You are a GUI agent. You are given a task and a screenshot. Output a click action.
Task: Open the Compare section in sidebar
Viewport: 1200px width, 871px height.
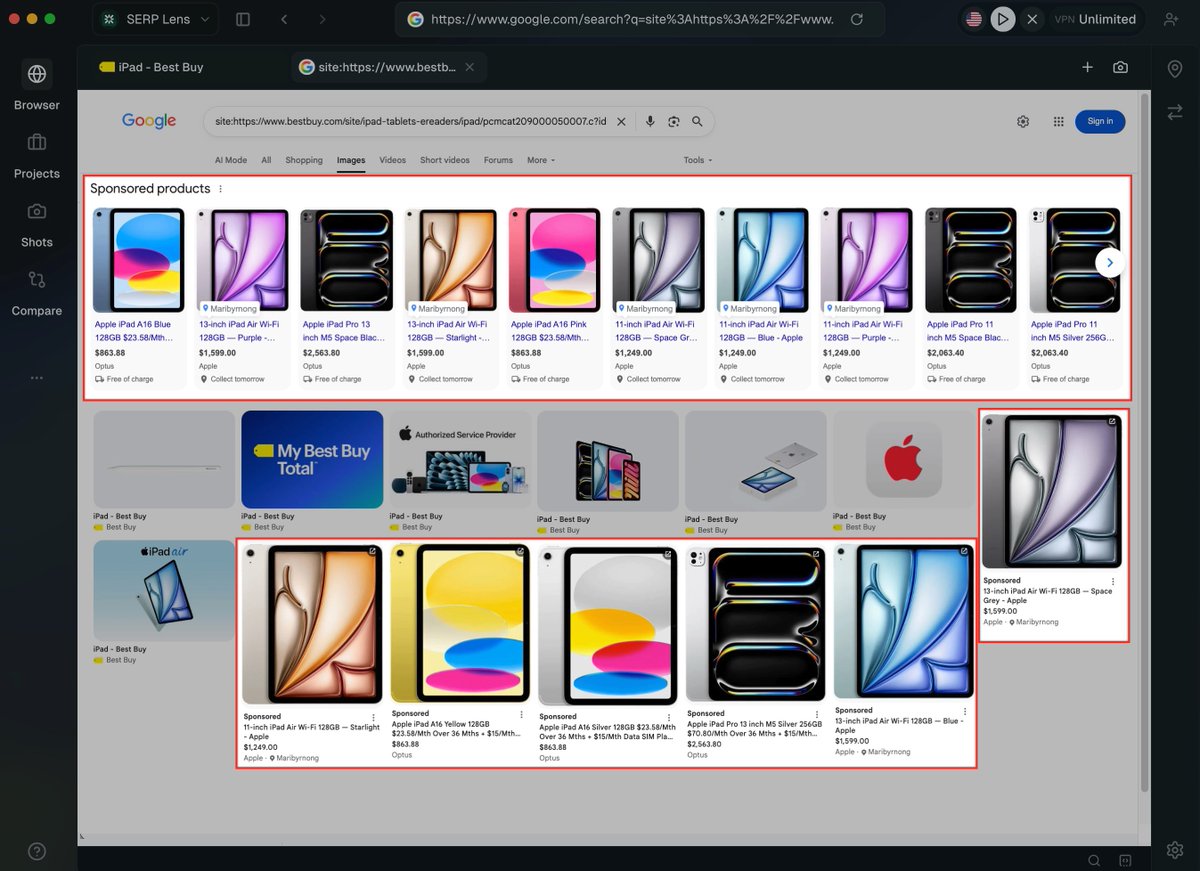37,292
